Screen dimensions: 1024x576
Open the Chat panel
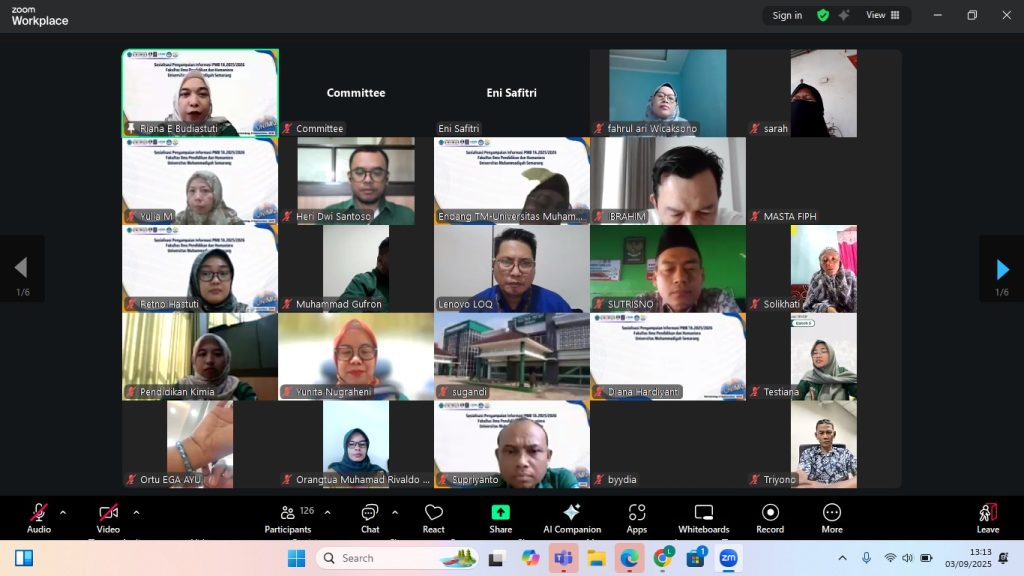coord(370,518)
